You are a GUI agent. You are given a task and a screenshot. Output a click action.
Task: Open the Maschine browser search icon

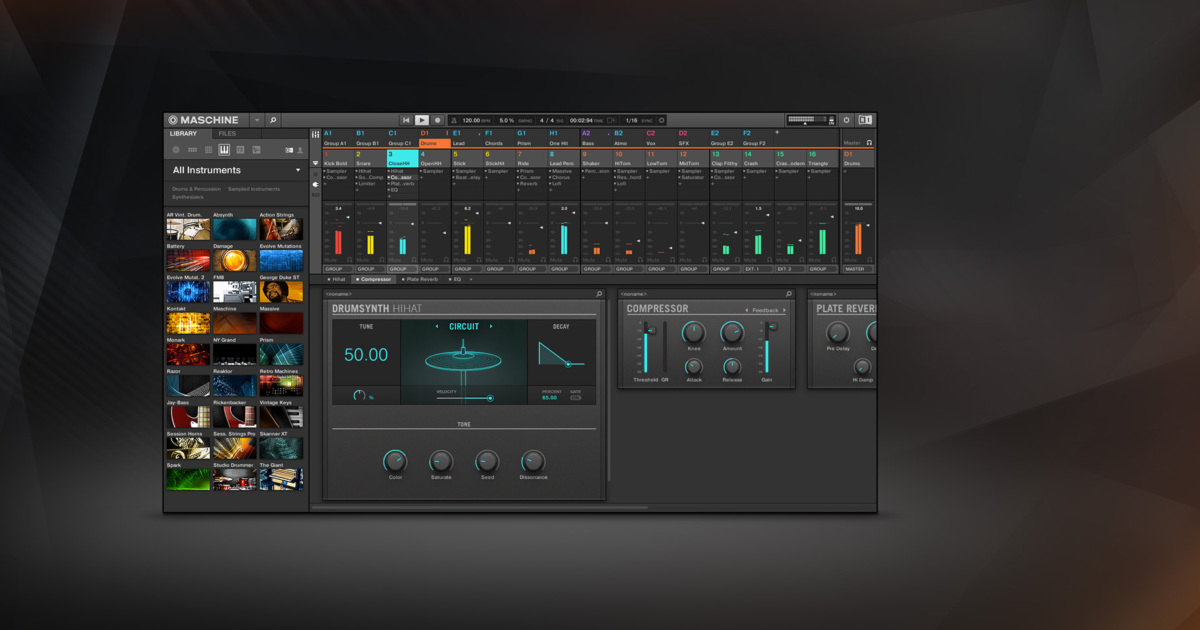272,119
